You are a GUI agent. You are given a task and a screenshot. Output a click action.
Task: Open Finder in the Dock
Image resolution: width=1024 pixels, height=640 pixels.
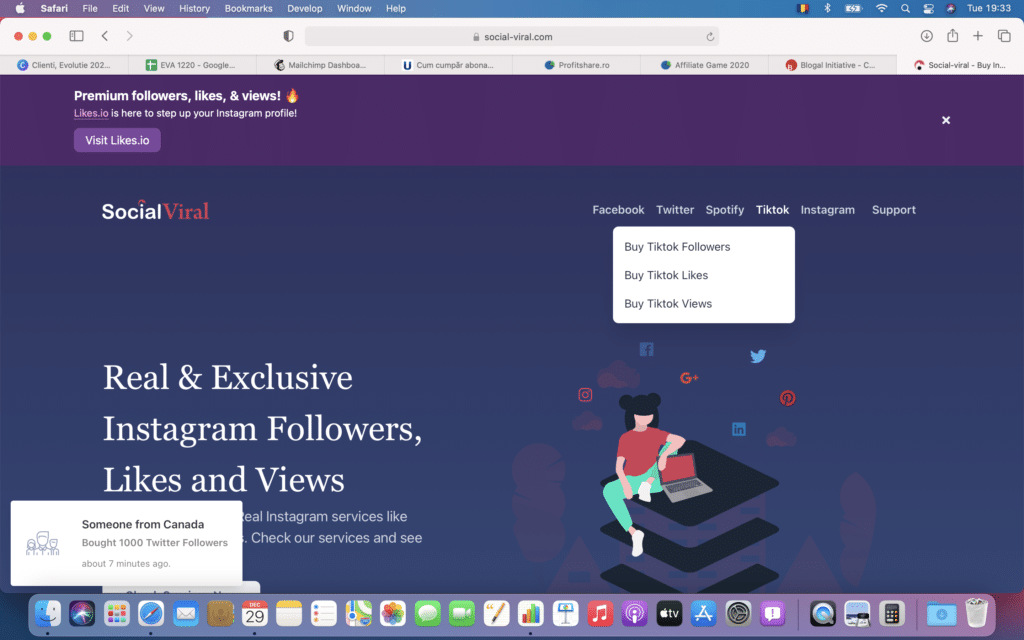tap(48, 614)
